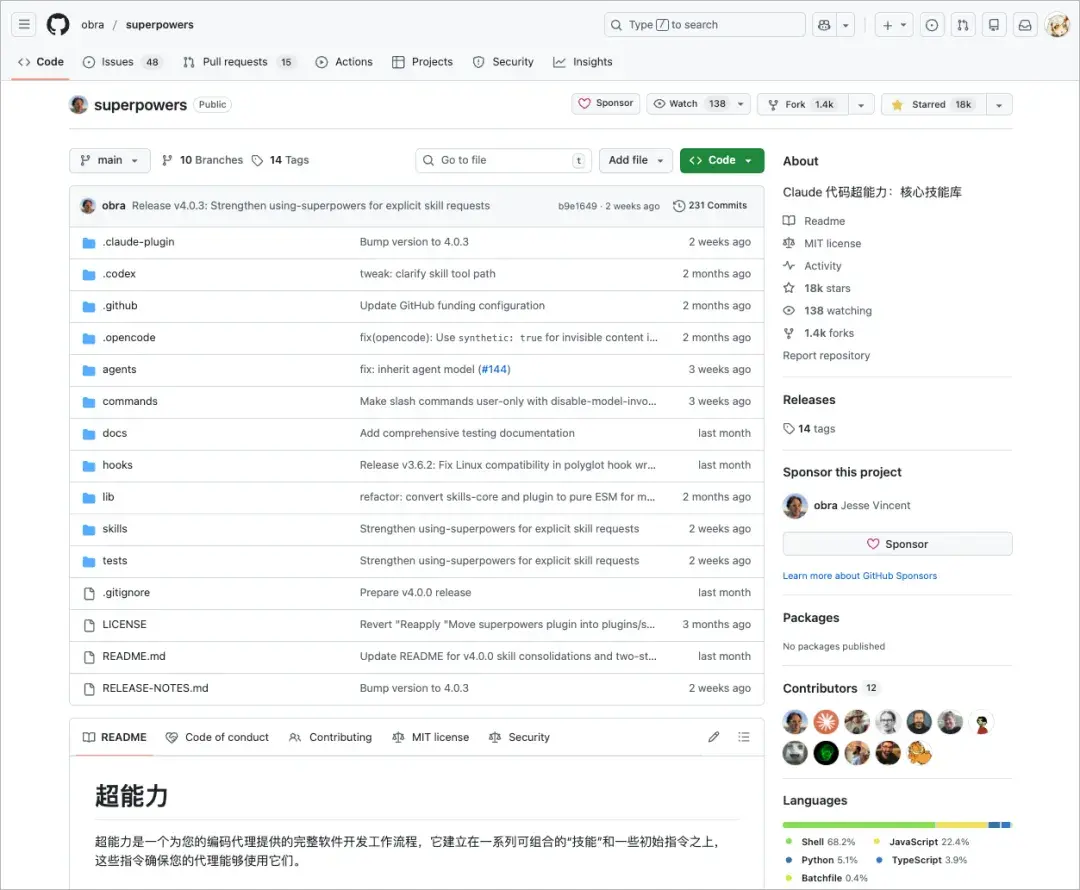
Task: Open the main branch dropdown
Action: tap(109, 160)
